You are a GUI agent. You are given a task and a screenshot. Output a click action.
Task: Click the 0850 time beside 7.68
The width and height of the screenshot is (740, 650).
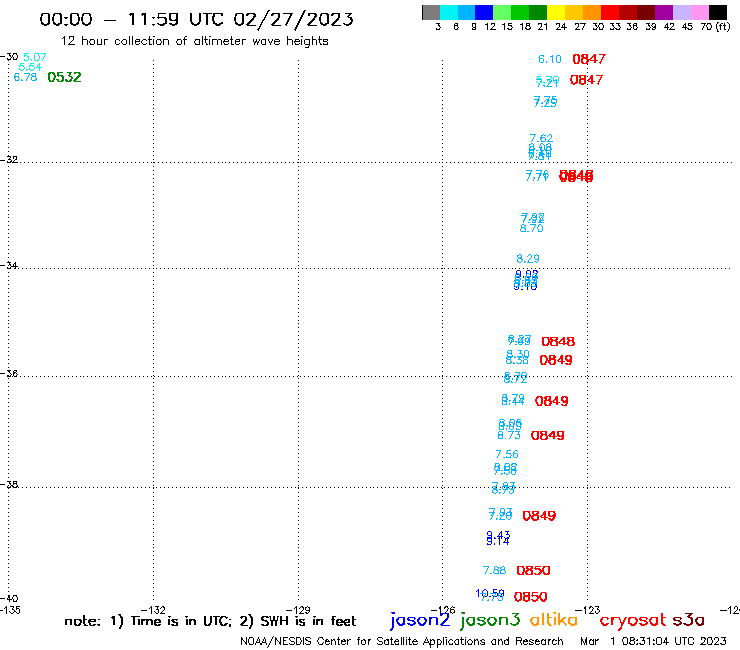click(533, 571)
